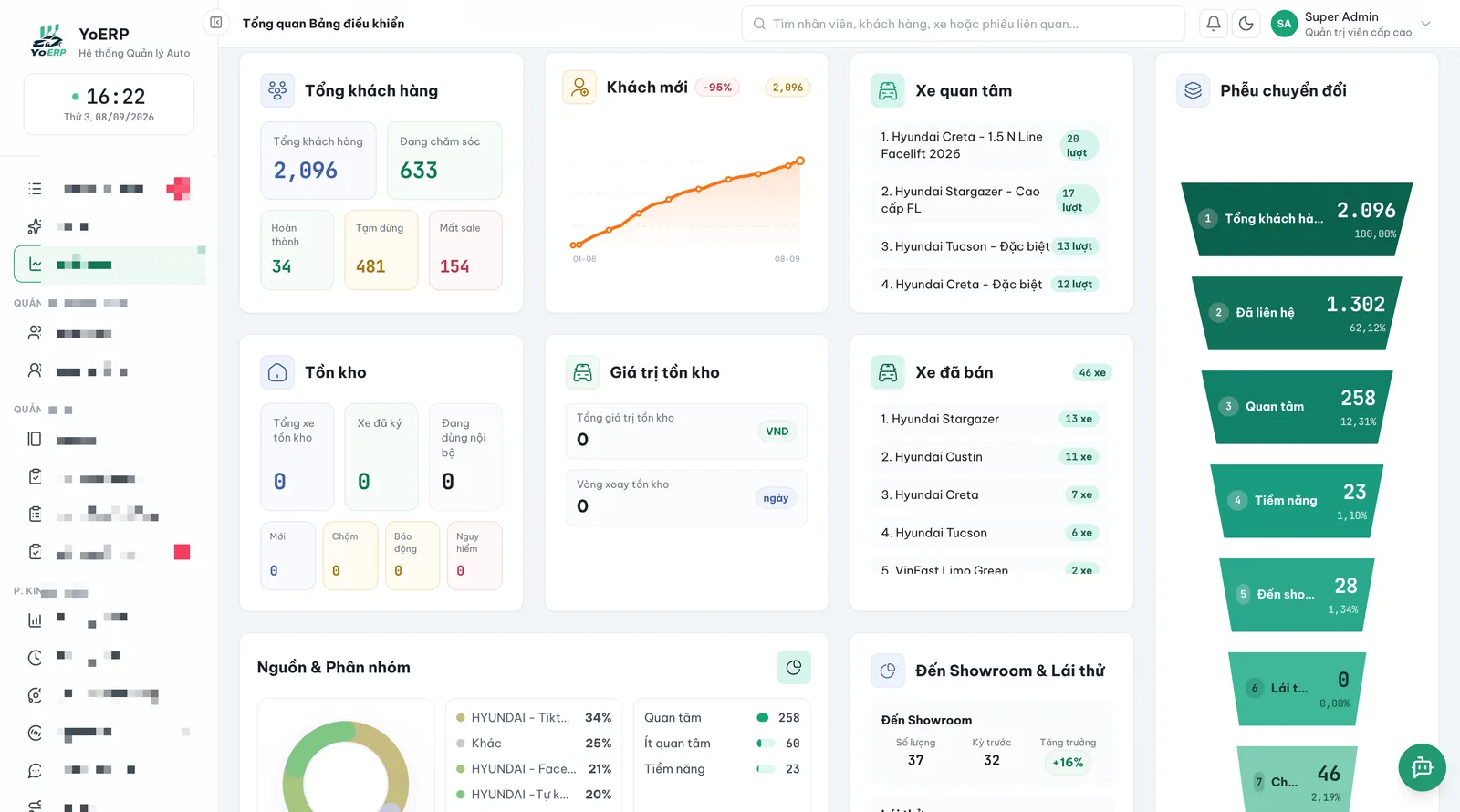
Task: Click the Tổng khách hàng card icon
Action: [277, 90]
